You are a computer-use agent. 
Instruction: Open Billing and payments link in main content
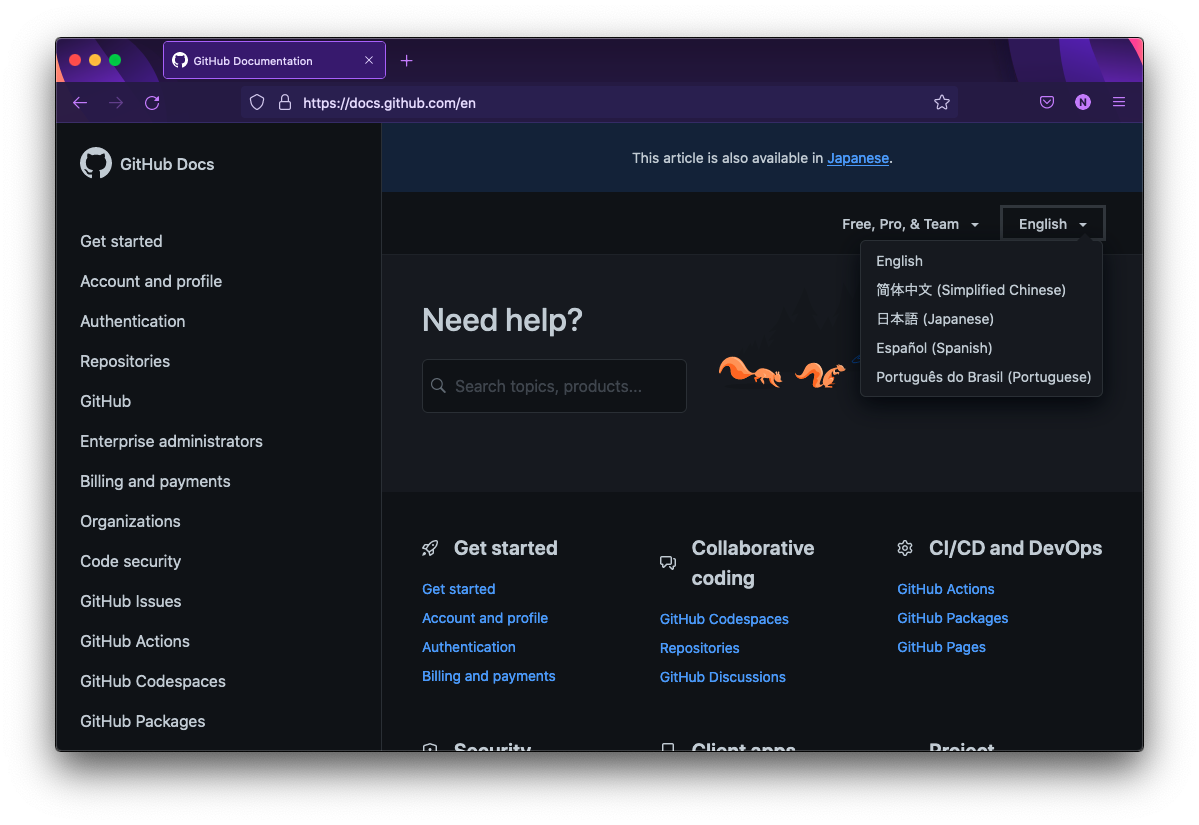click(489, 676)
